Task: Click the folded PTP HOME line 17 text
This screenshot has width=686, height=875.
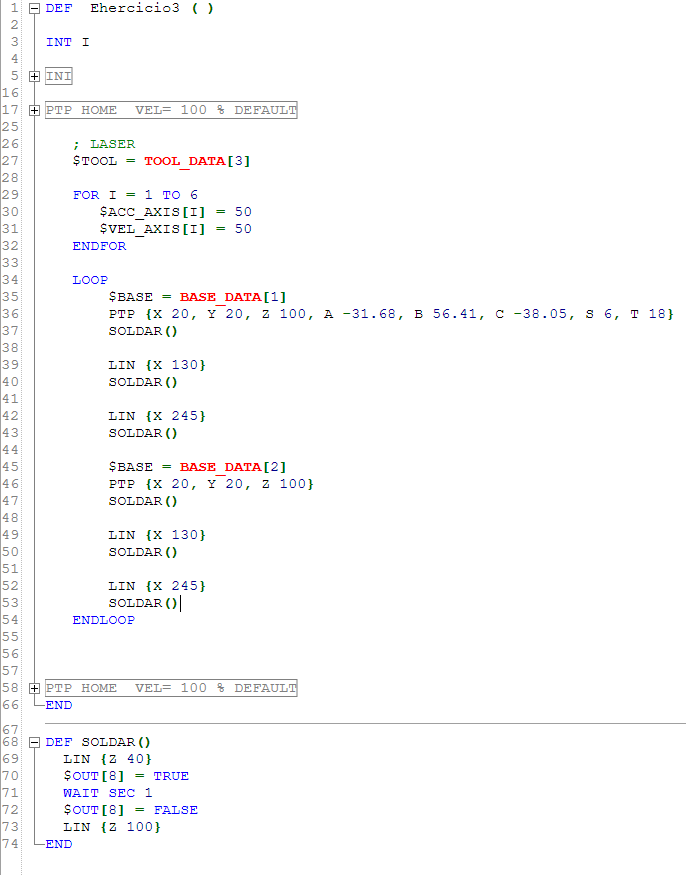Action: point(171,110)
